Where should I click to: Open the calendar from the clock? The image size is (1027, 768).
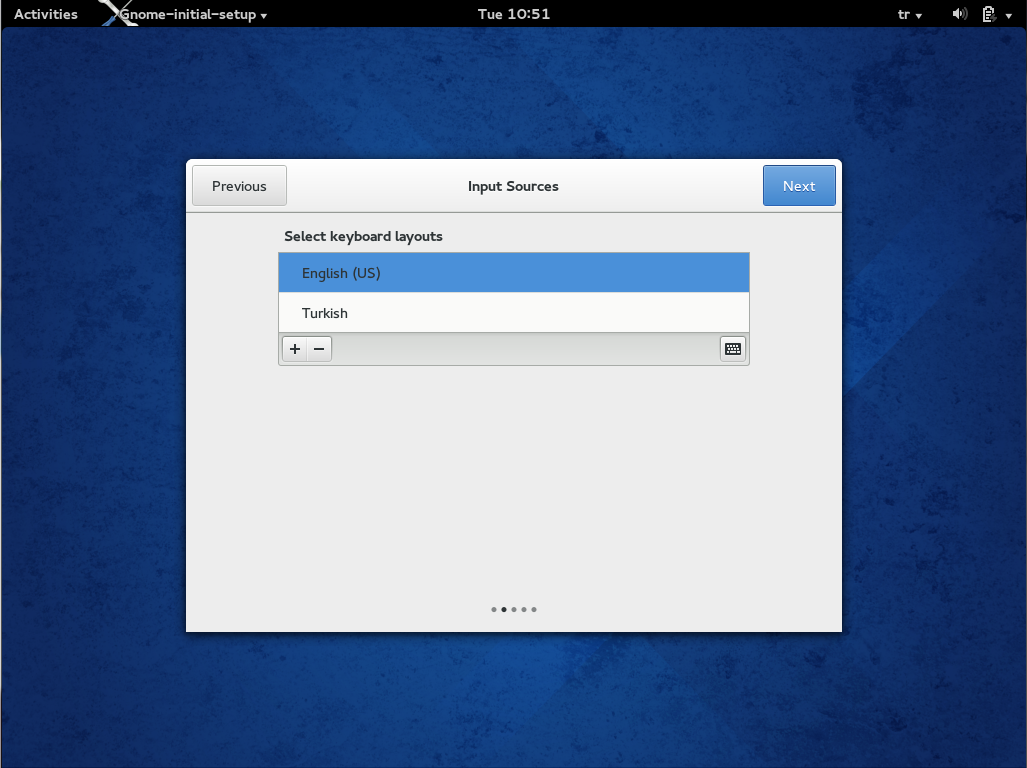[x=513, y=14]
